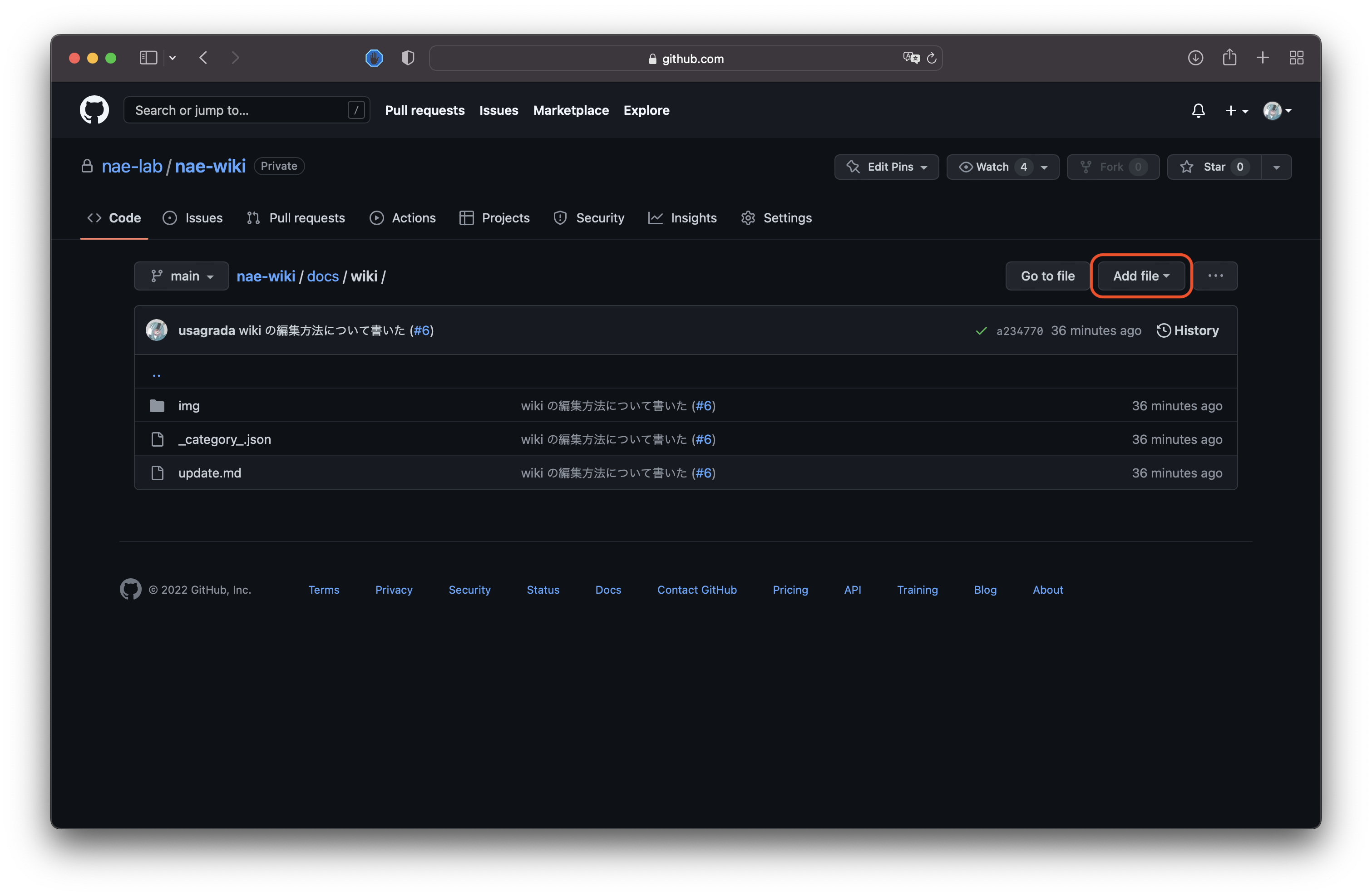
Task: Reload the page with the refresh icon
Action: tap(932, 58)
